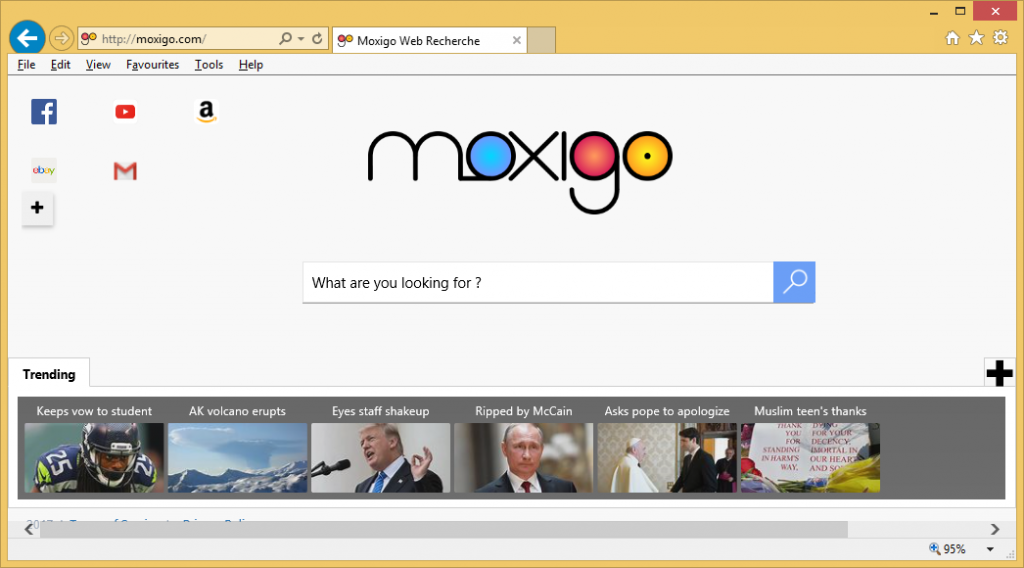
Task: Expand the address bar search dropdown arrow
Action: tap(301, 39)
